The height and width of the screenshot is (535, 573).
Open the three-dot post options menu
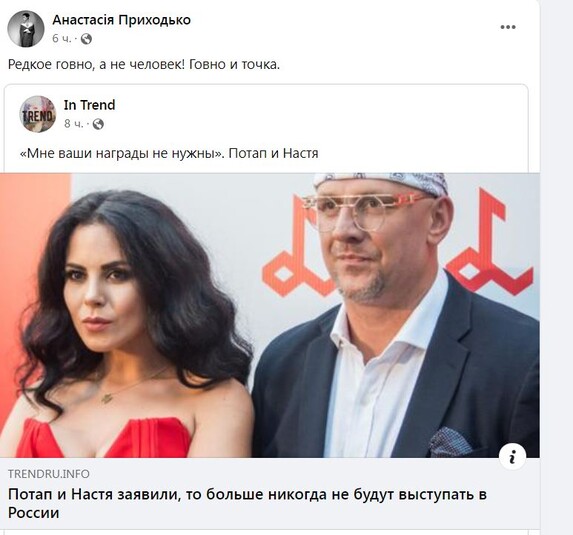[x=508, y=27]
